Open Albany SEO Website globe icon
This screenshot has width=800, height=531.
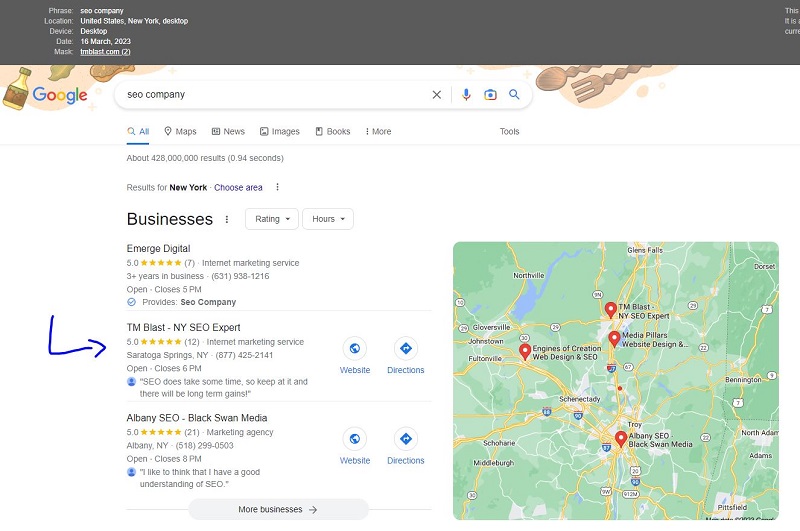355,439
